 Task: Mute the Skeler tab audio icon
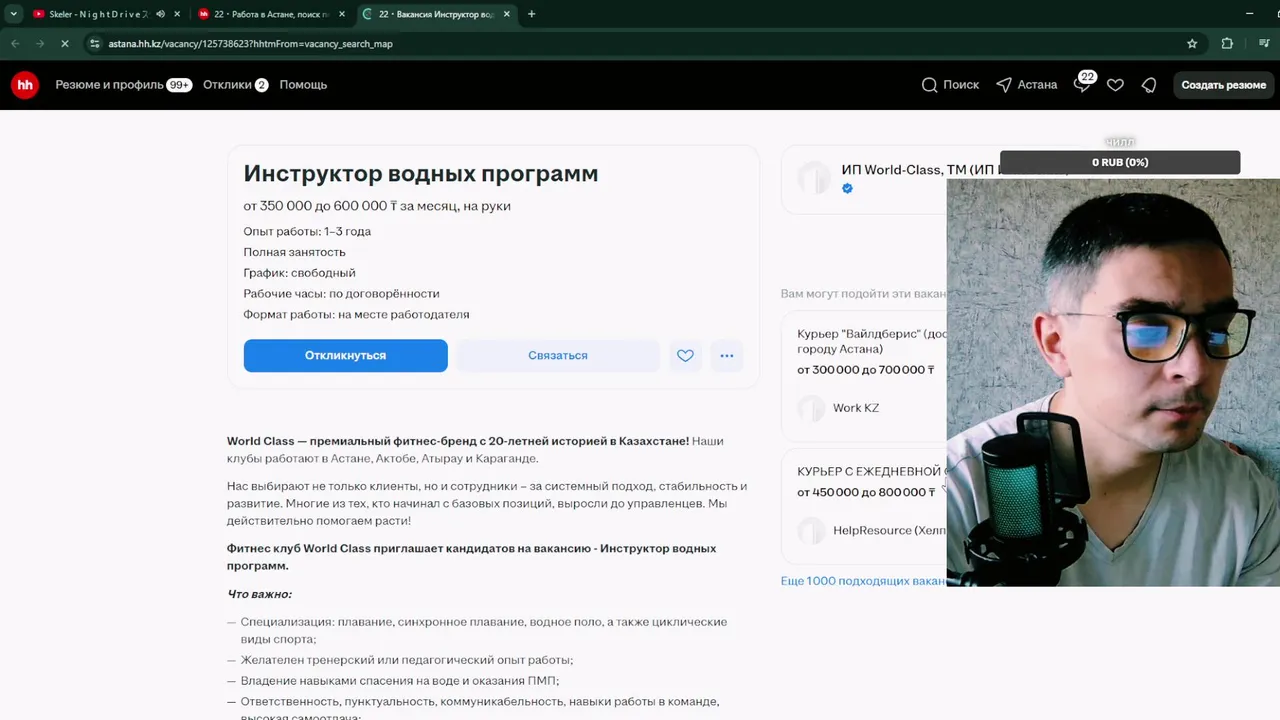[160, 14]
